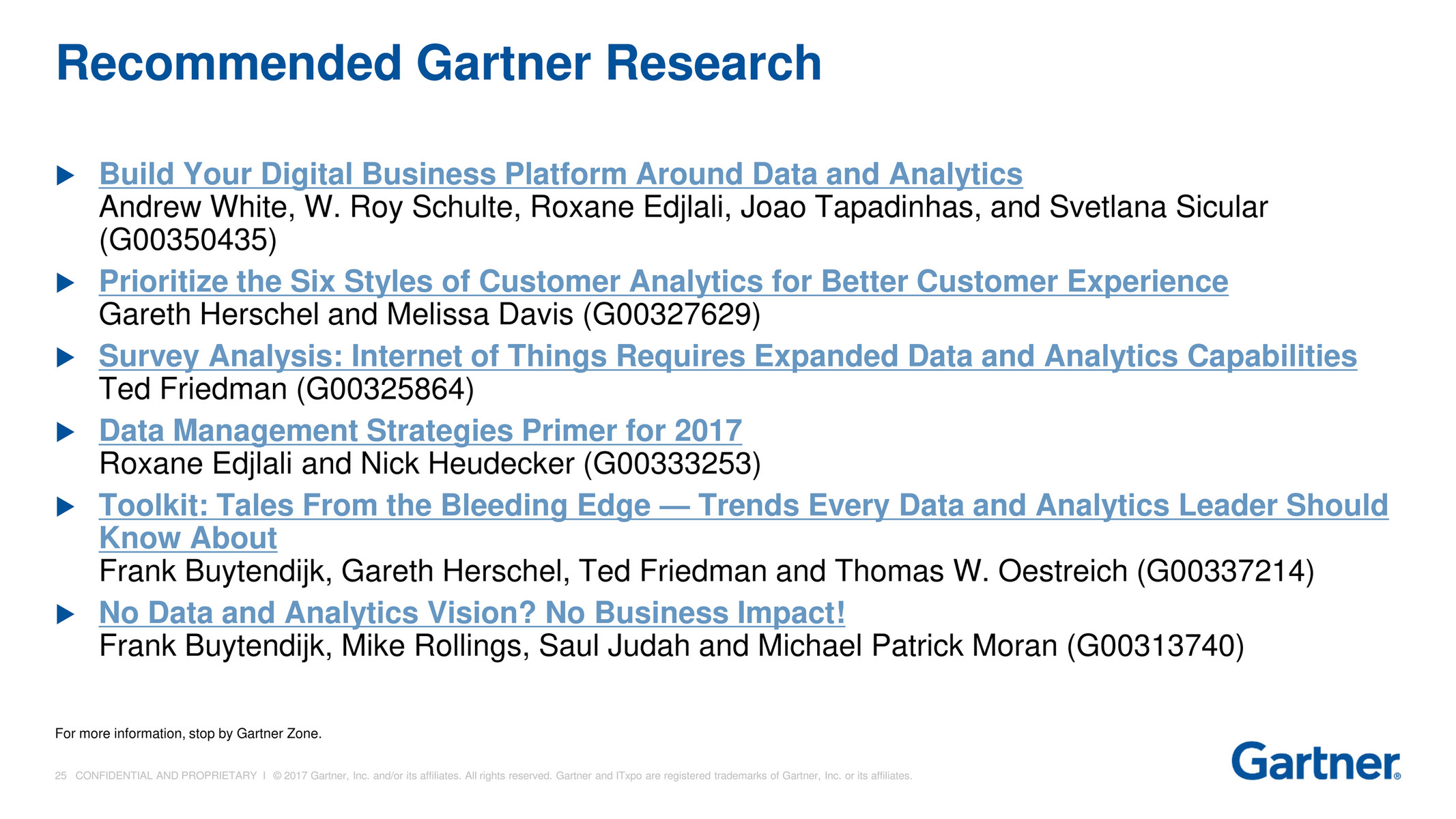The height and width of the screenshot is (819, 1456).
Task: Open the Toolkit: Tales From the Bleeding Edge link
Action: click(x=743, y=506)
